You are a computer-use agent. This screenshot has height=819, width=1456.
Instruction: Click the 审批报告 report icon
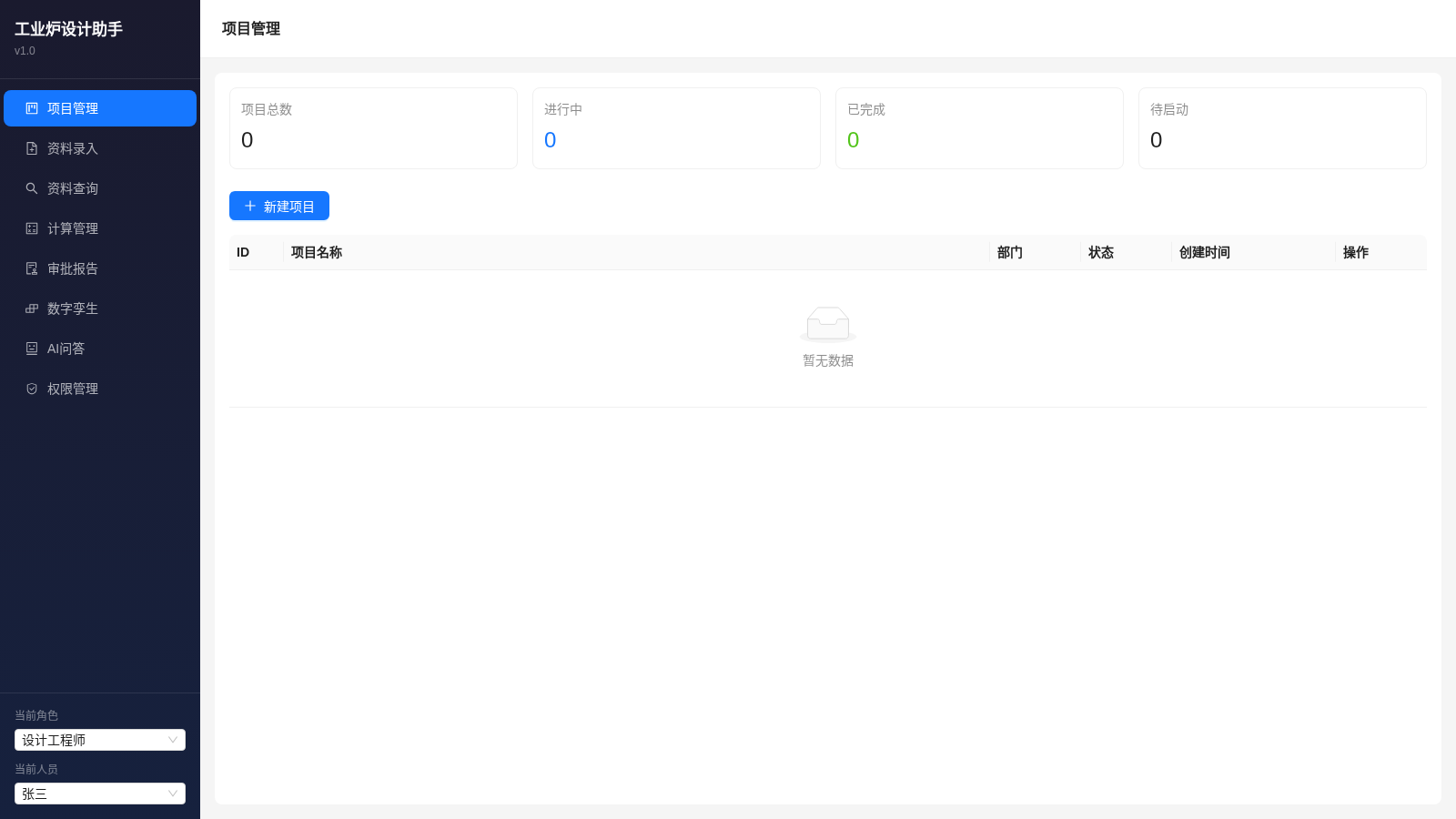32,268
